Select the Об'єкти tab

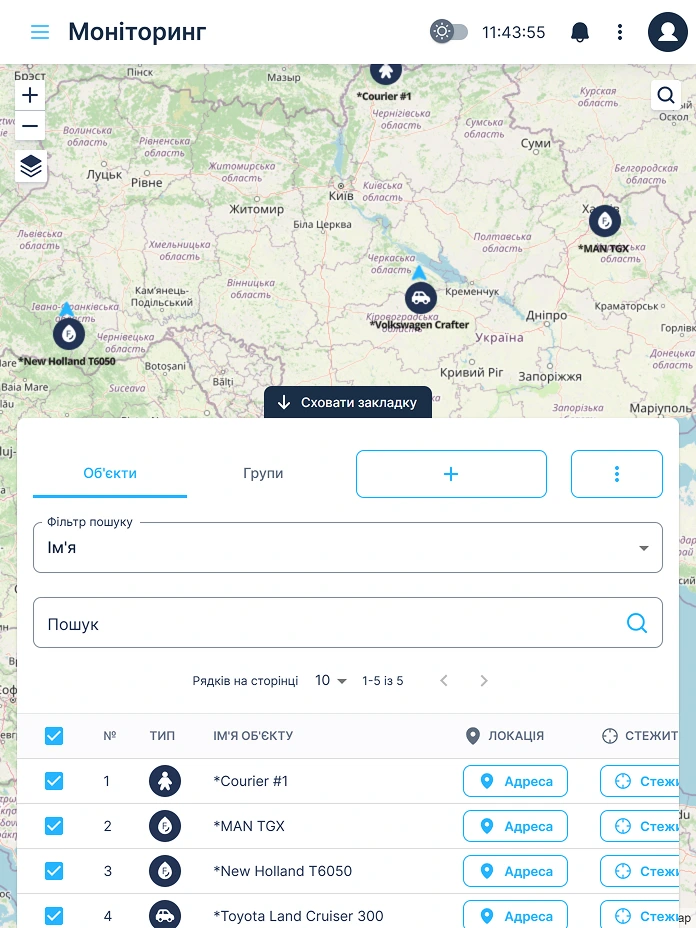tap(110, 474)
